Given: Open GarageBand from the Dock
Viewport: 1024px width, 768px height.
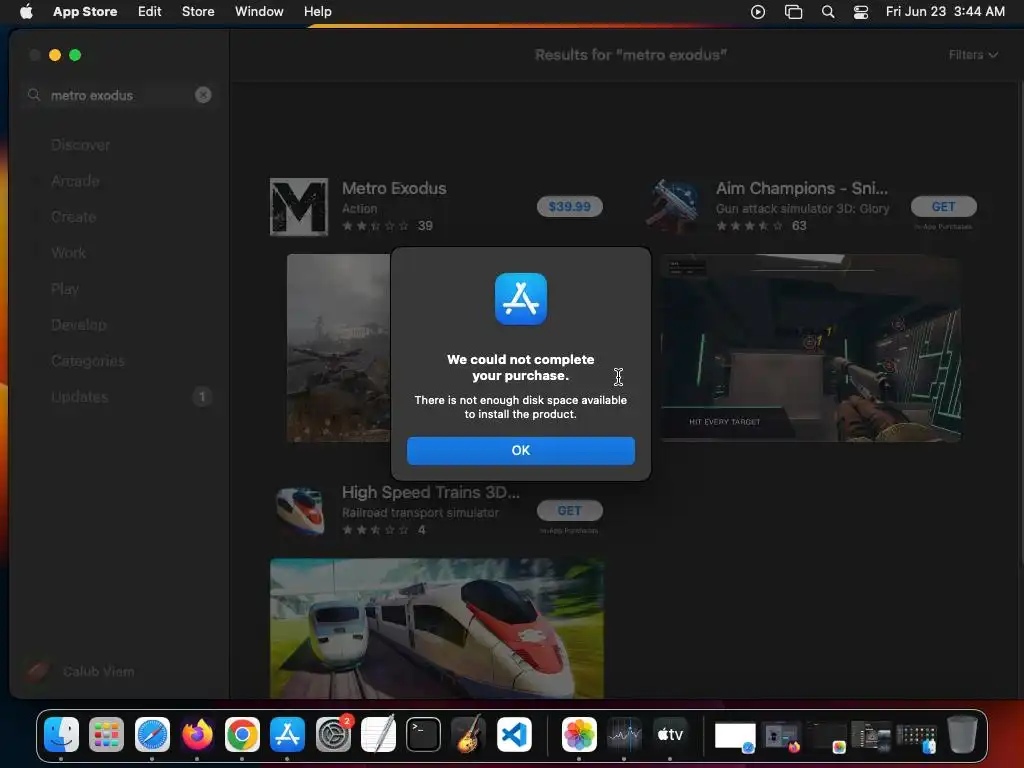Looking at the screenshot, I should [x=468, y=735].
